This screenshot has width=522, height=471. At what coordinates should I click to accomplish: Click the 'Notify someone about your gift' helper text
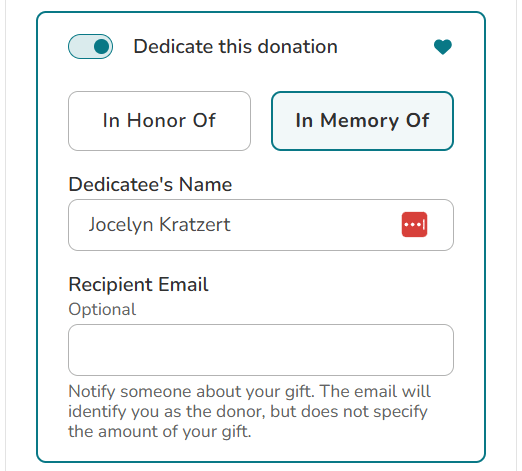coord(191,391)
